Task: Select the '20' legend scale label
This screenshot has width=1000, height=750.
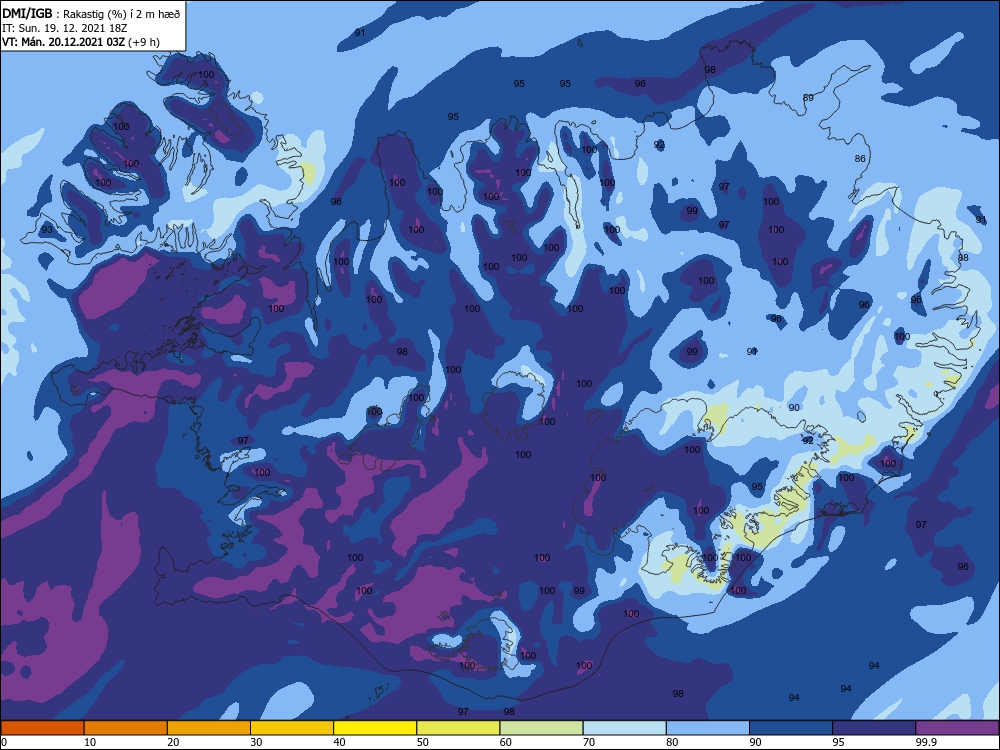Action: click(173, 742)
